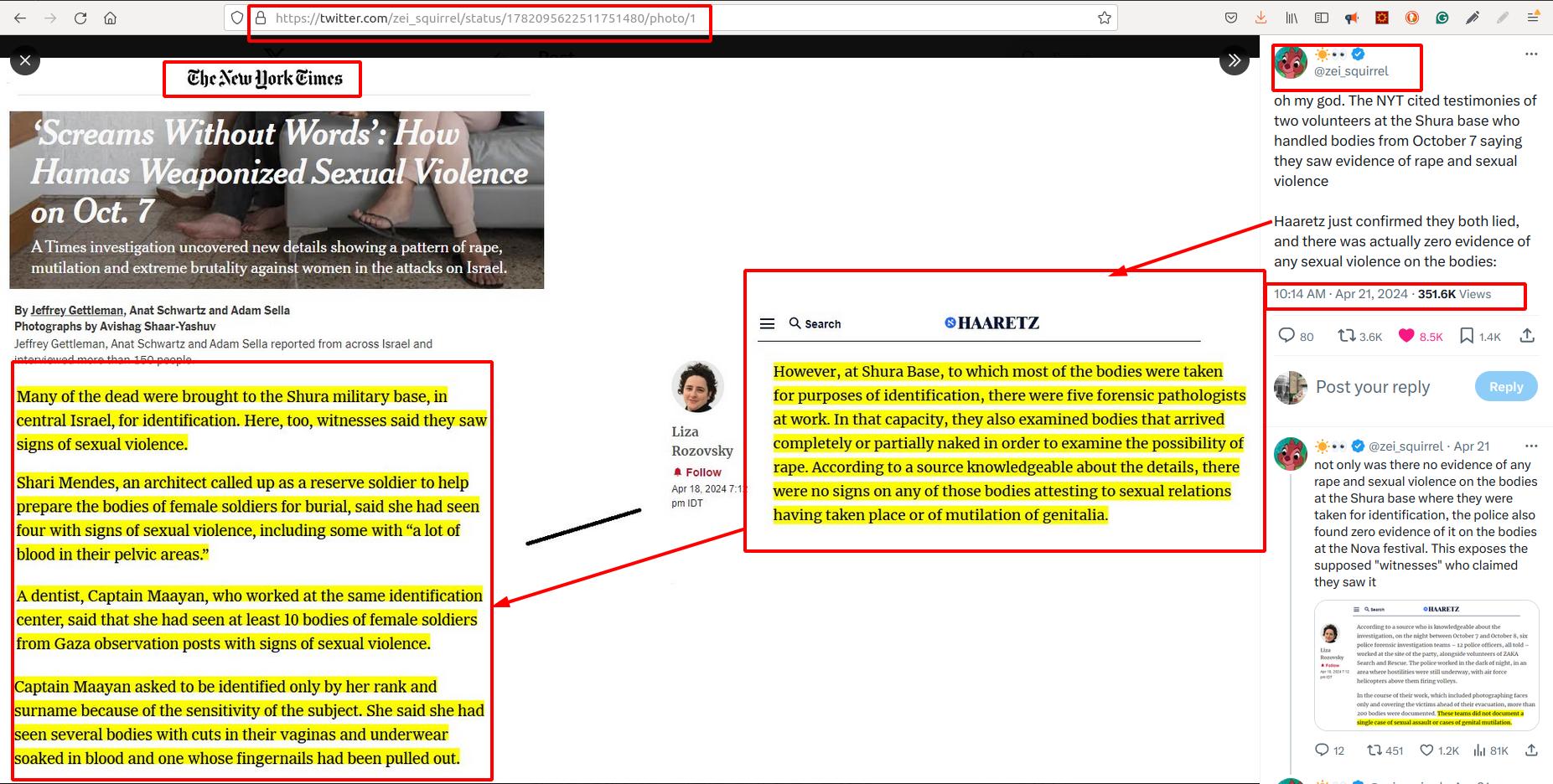Click the blue Reply button
The width and height of the screenshot is (1553, 784).
click(1505, 386)
